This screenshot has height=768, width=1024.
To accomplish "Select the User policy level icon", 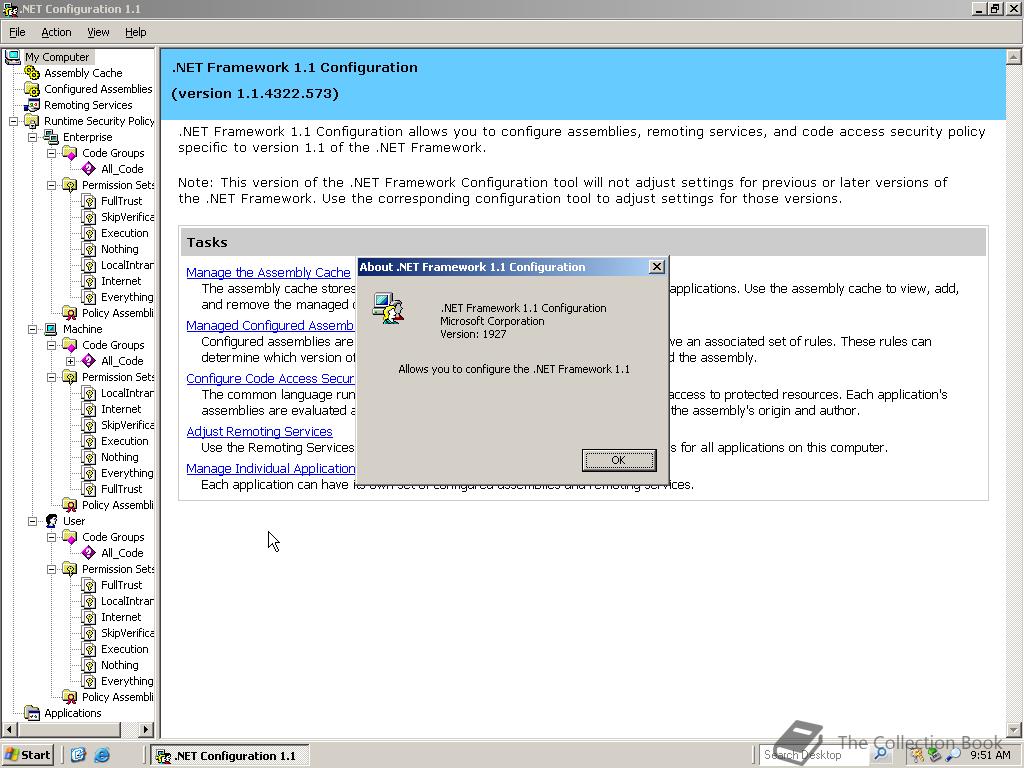I will pyautogui.click(x=51, y=521).
